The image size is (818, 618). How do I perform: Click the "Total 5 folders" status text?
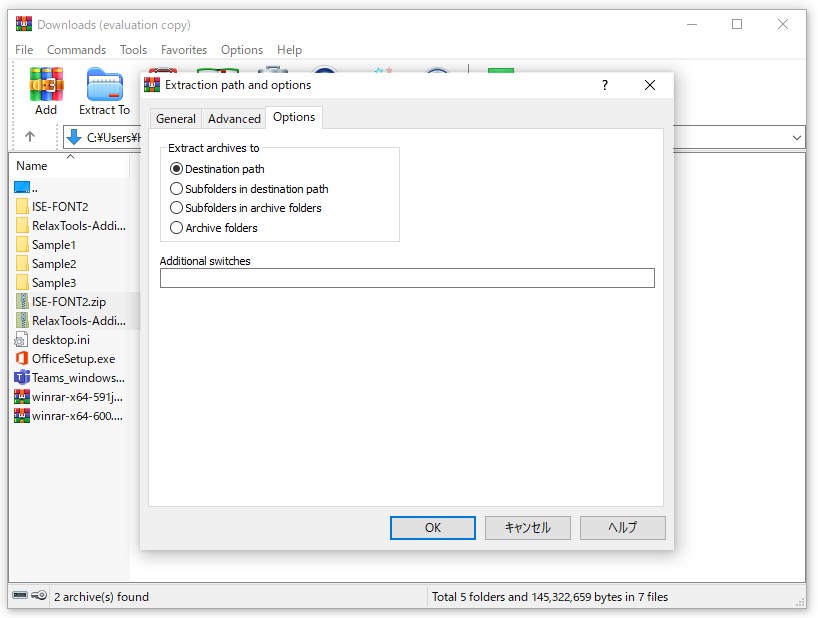pos(550,597)
